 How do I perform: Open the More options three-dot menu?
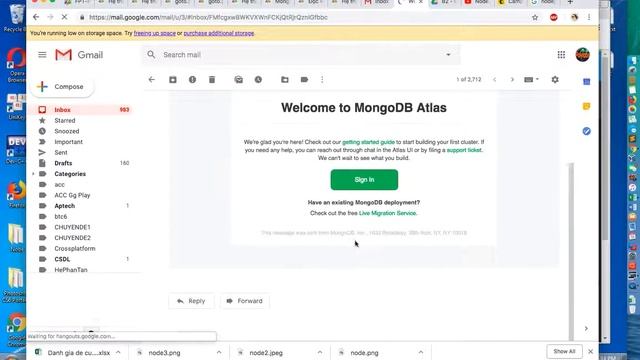pyautogui.click(x=322, y=80)
